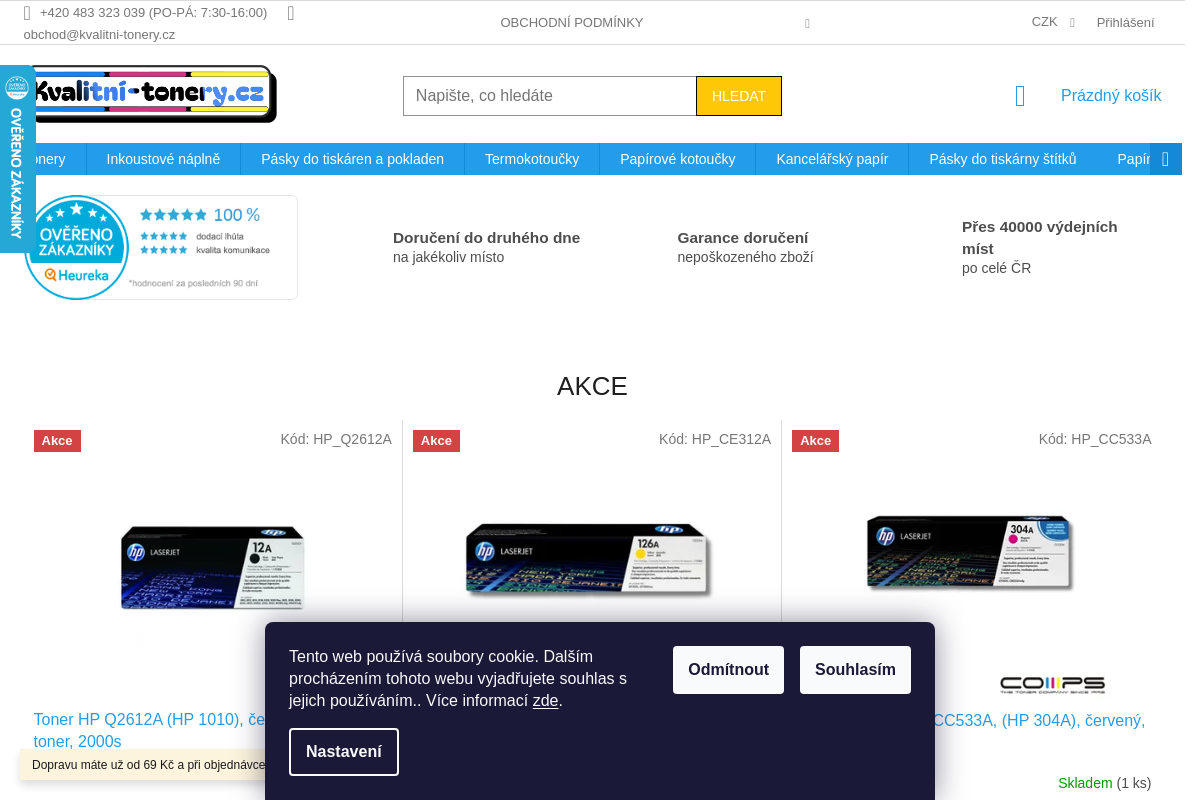Viewport: 1200px width, 800px height.
Task: Open the shopping cart icon
Action: pyautogui.click(x=1020, y=96)
